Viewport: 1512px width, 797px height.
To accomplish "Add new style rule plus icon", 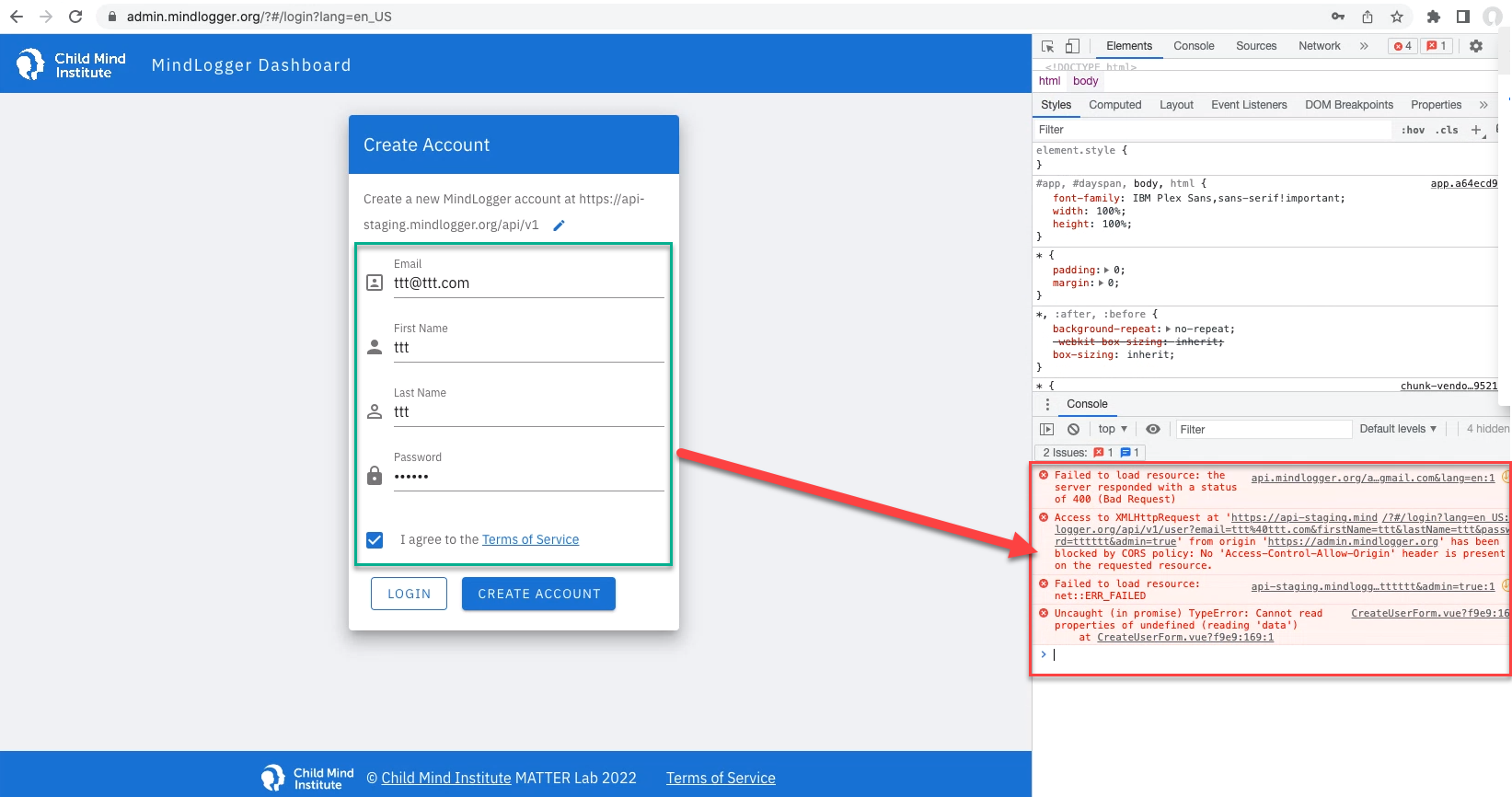I will tap(1476, 130).
